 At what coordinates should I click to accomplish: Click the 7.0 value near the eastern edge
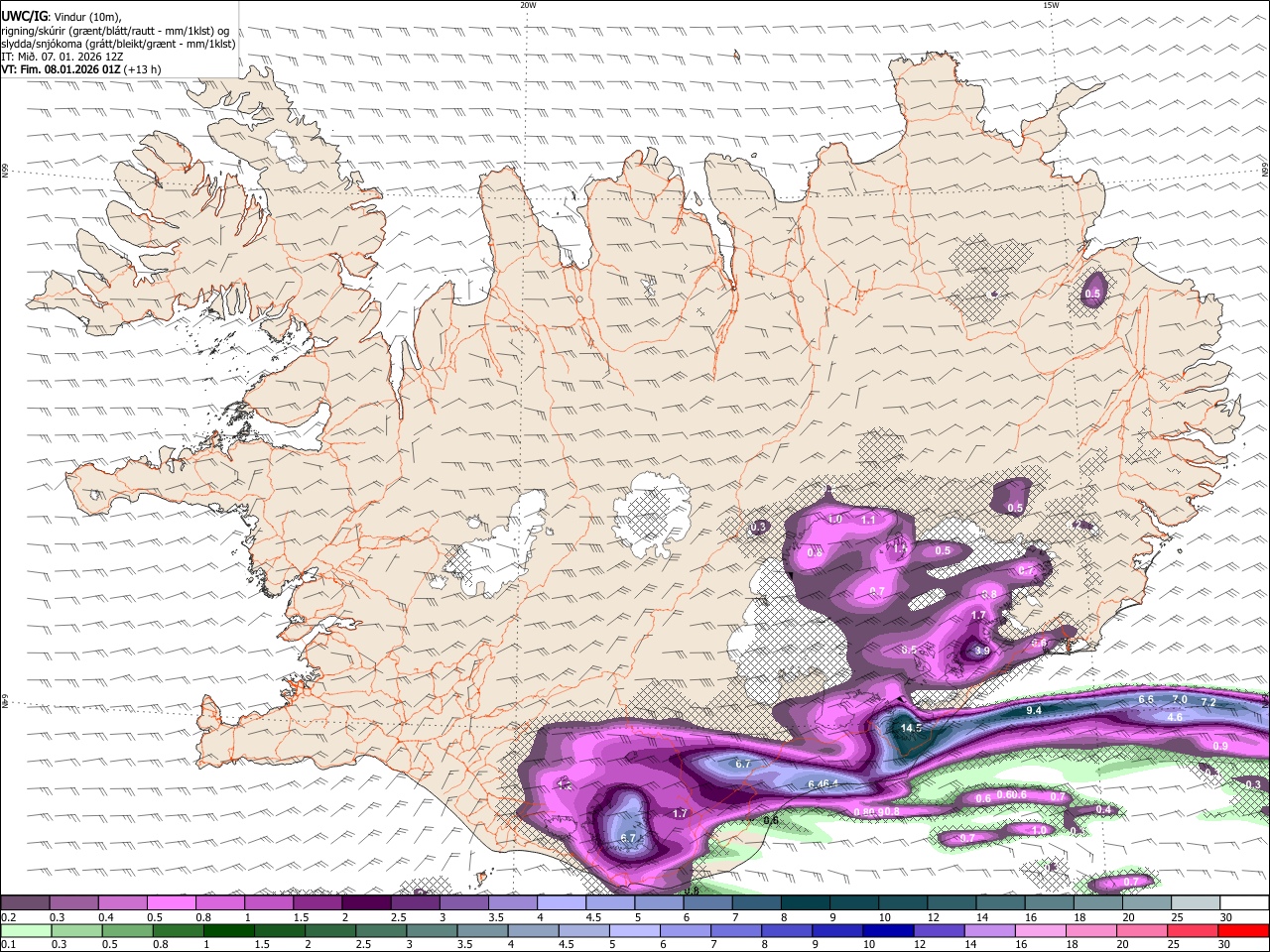1180,700
